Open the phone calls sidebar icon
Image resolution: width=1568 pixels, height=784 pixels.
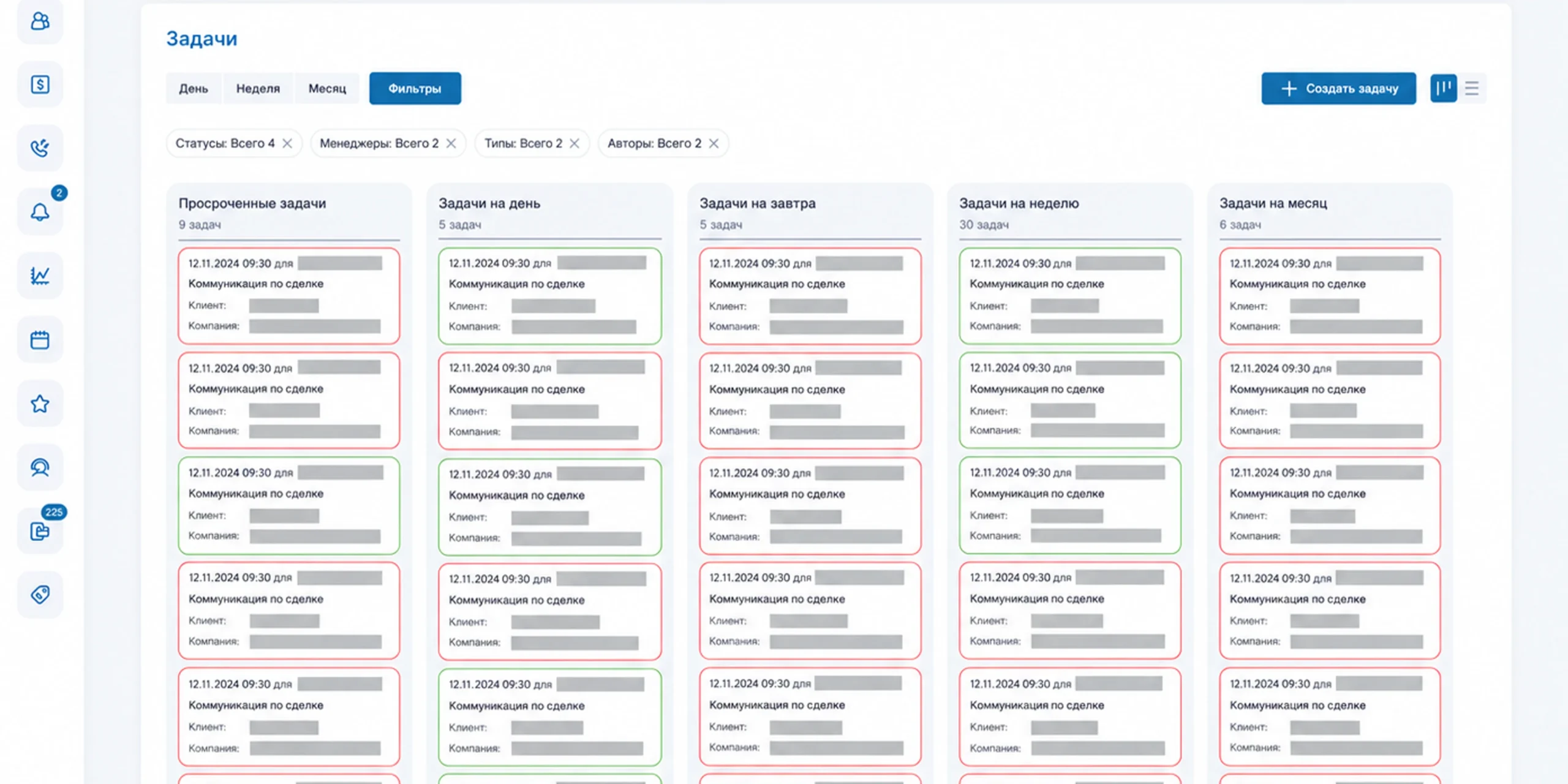[x=40, y=148]
